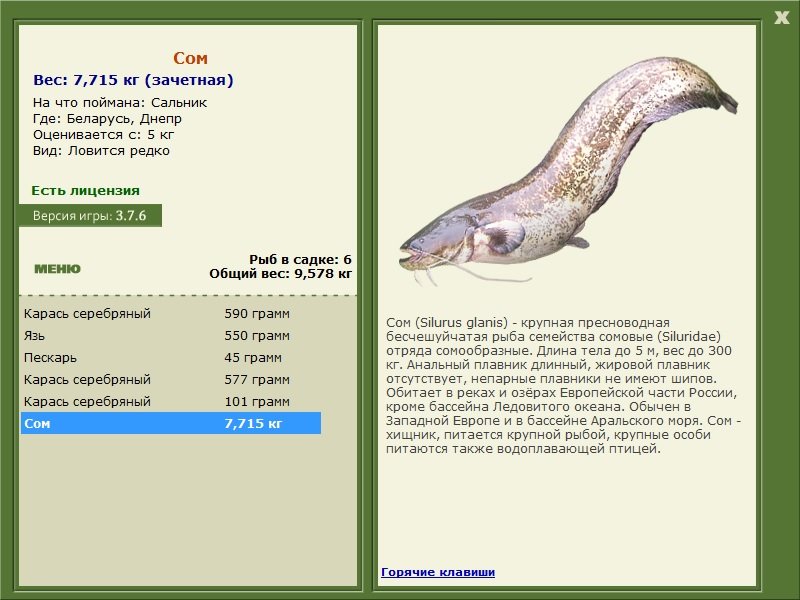Open the МЕНЮ button

tap(57, 269)
